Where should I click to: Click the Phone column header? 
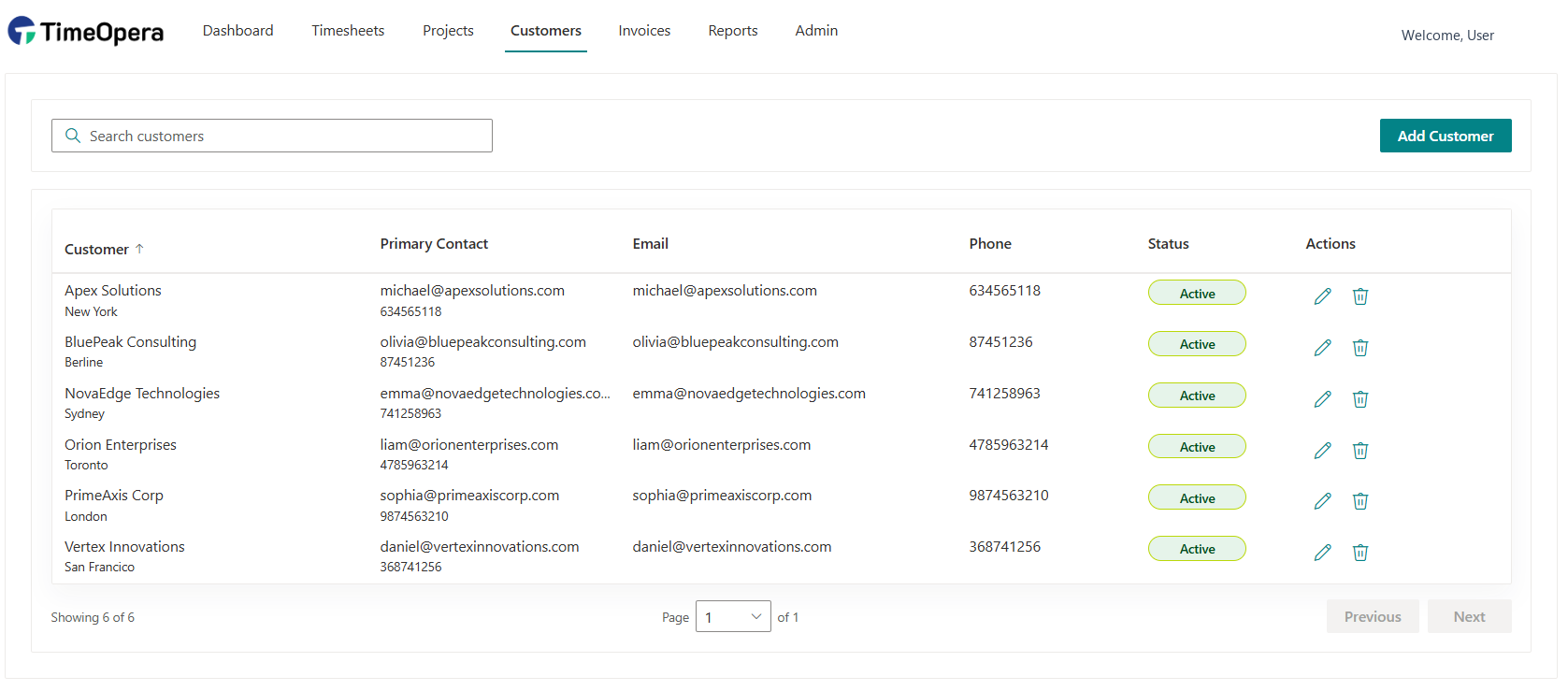990,244
